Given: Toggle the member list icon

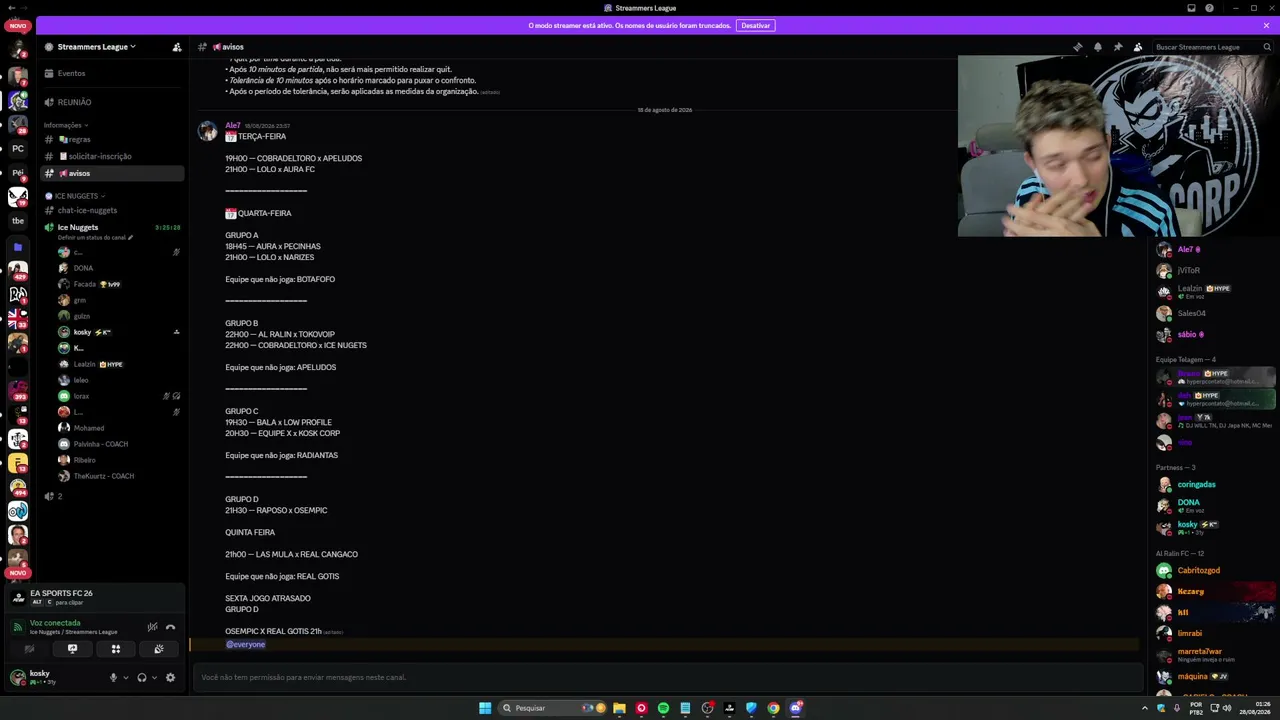Looking at the screenshot, I should 1138,47.
